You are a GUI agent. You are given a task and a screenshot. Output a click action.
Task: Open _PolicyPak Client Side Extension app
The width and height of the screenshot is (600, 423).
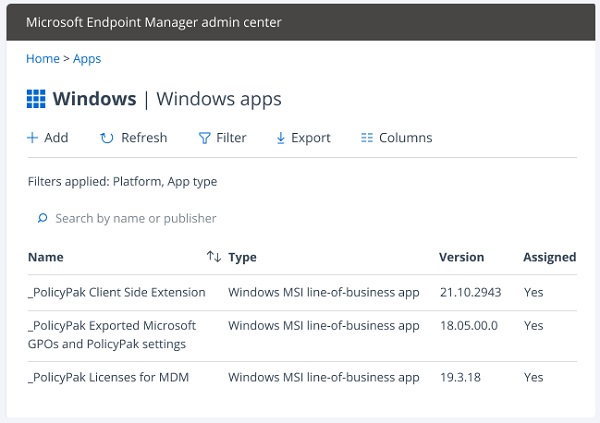pos(118,293)
